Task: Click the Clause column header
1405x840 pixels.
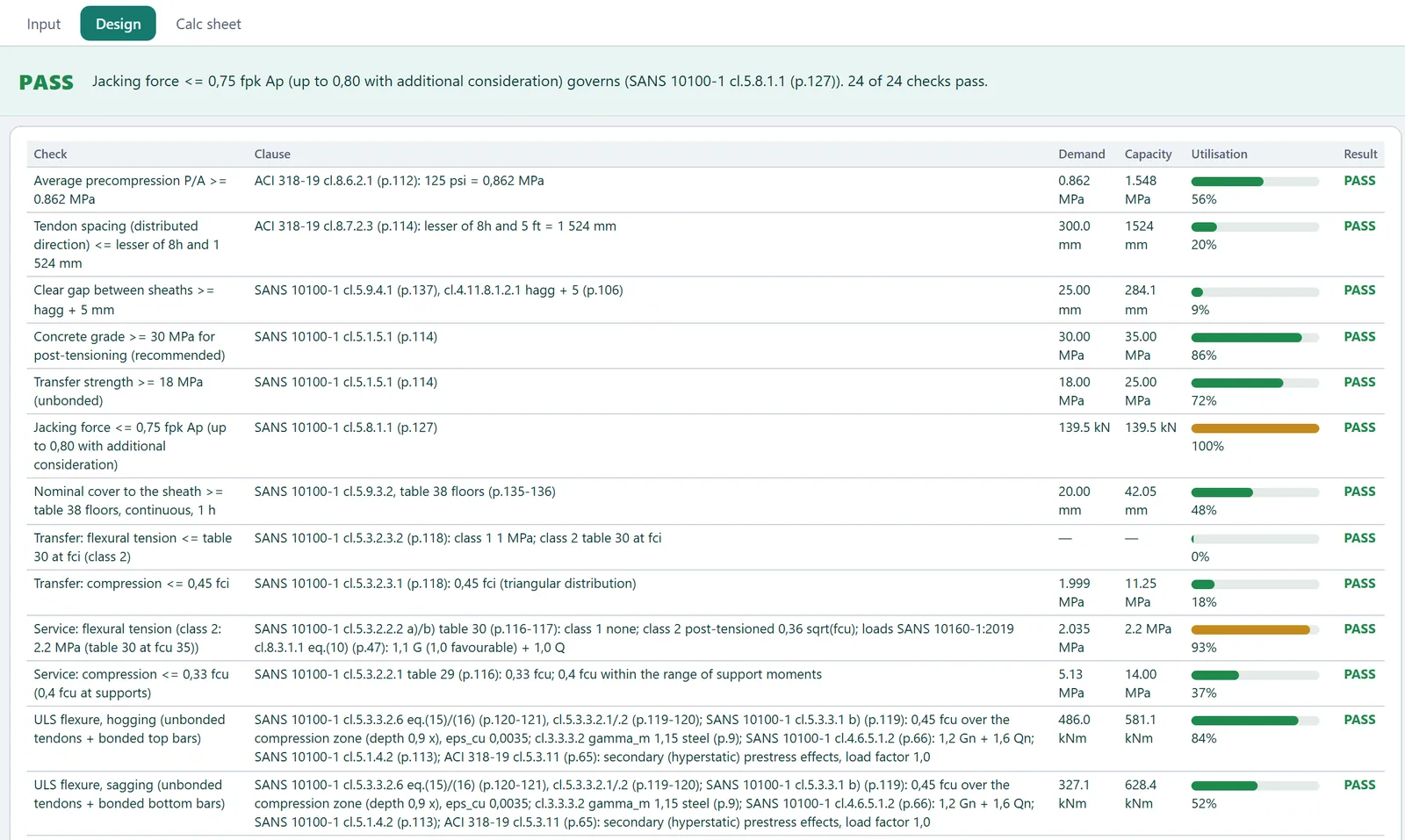Action: tap(272, 154)
